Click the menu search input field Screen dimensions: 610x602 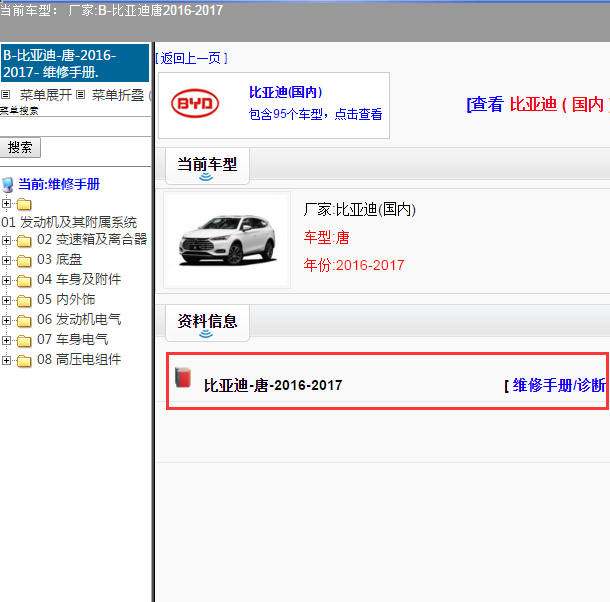point(75,126)
